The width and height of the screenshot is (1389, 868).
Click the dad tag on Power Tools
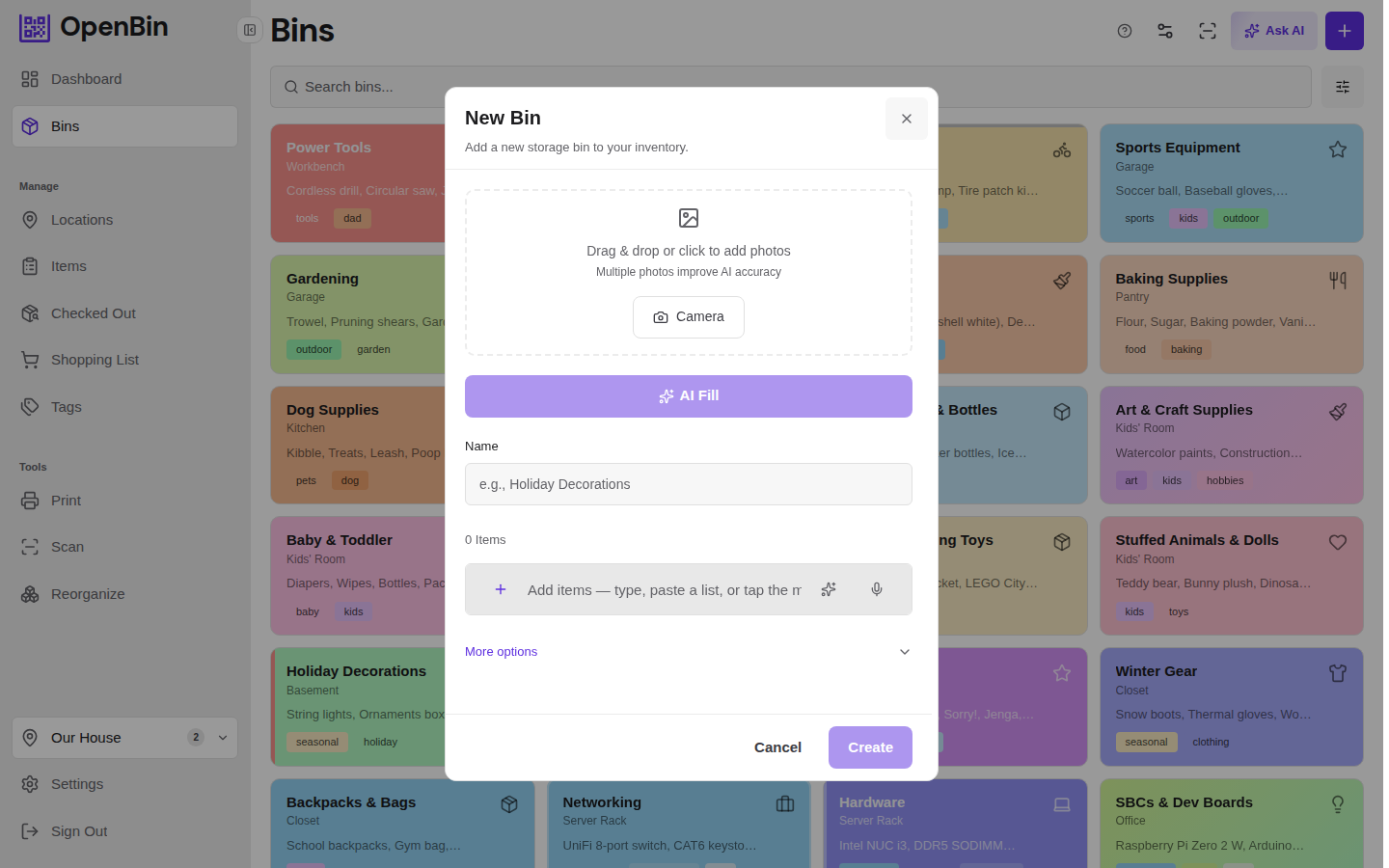click(x=352, y=219)
